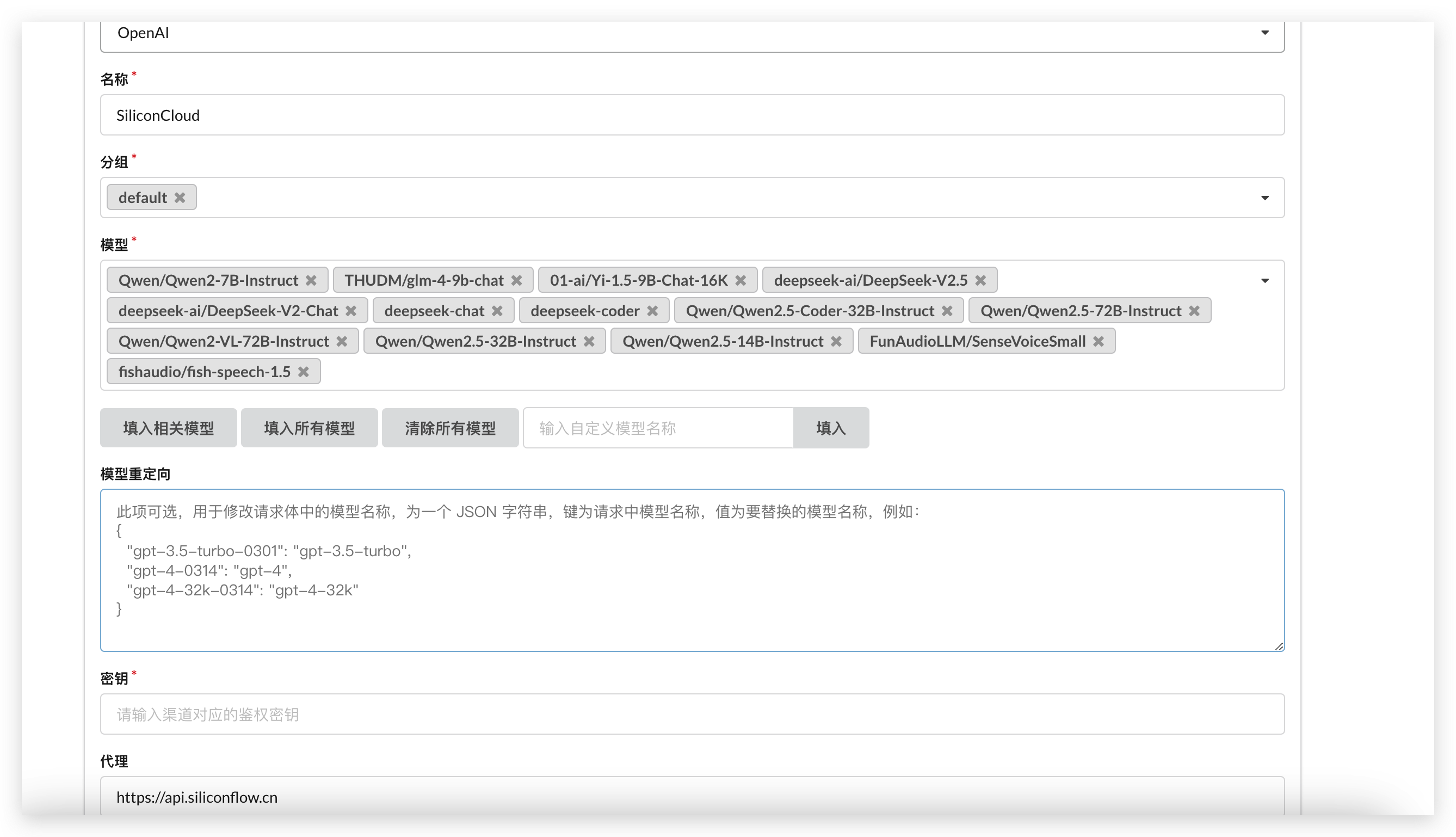The height and width of the screenshot is (837, 1456).
Task: Remove the Qwen/Qwen2.5-72B-Instruct tag
Action: 1194,311
